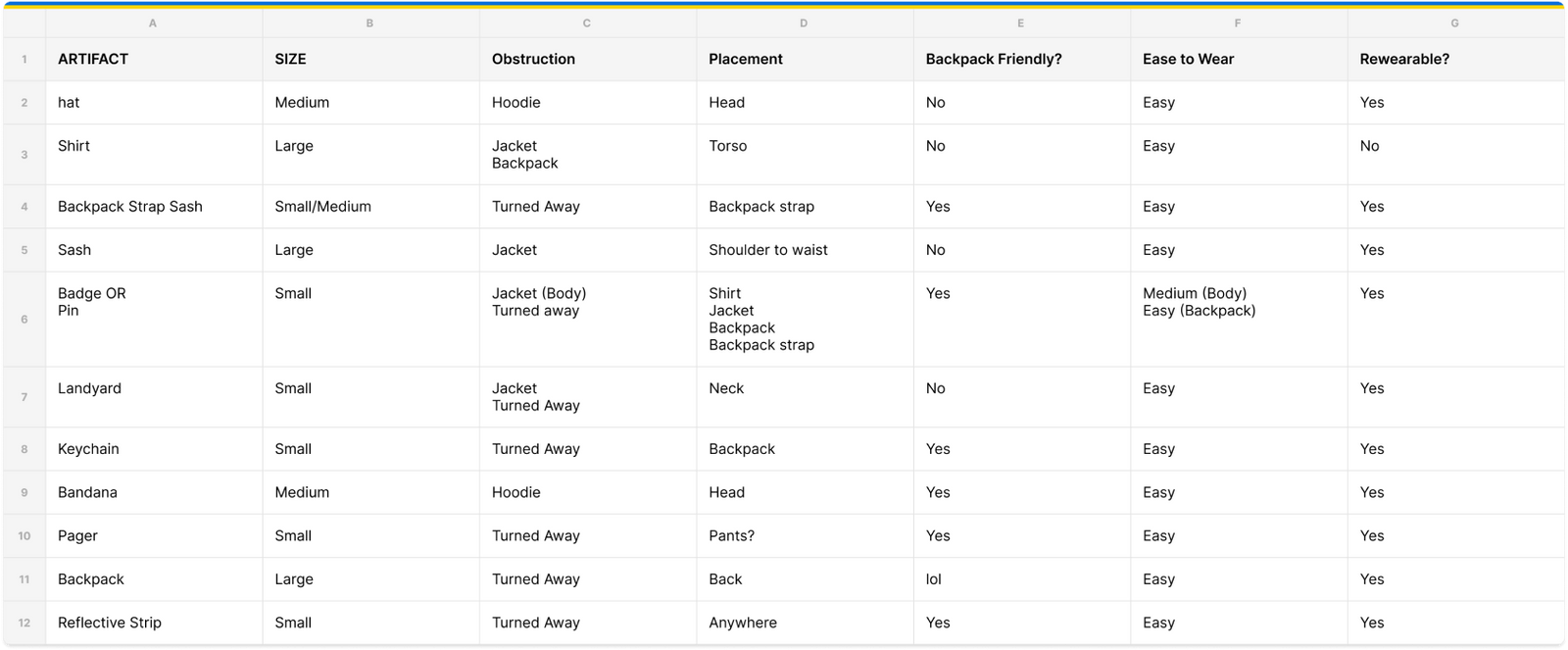The width and height of the screenshot is (1568, 650).
Task: Select the column G header
Action: coord(1454,23)
